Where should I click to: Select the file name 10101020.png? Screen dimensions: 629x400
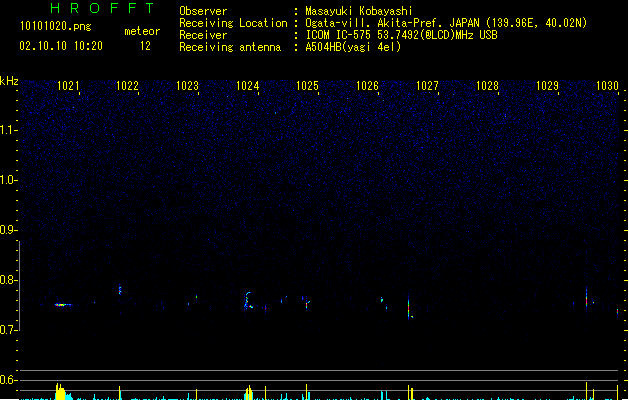(x=56, y=26)
